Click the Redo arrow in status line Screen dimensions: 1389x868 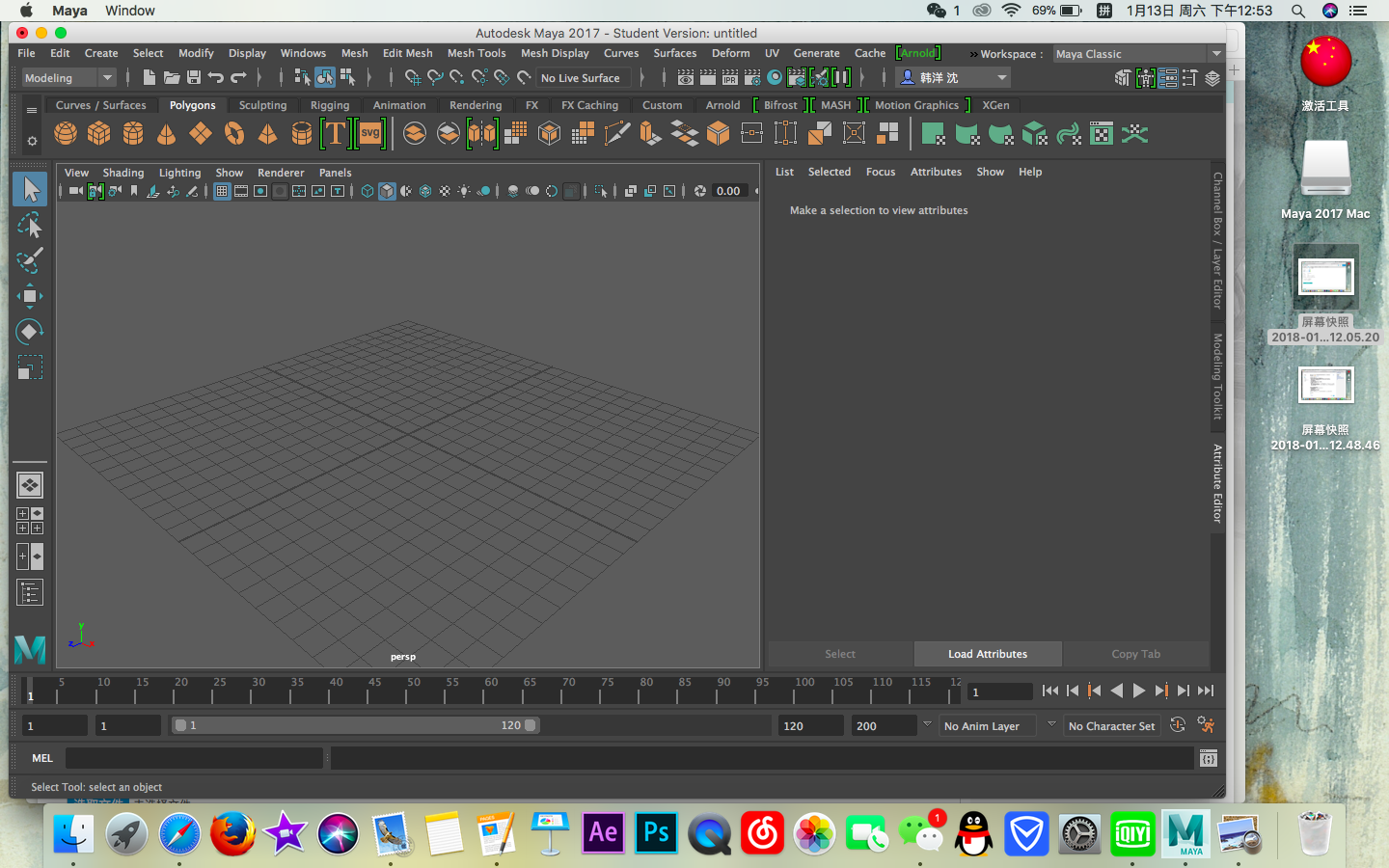pos(238,77)
